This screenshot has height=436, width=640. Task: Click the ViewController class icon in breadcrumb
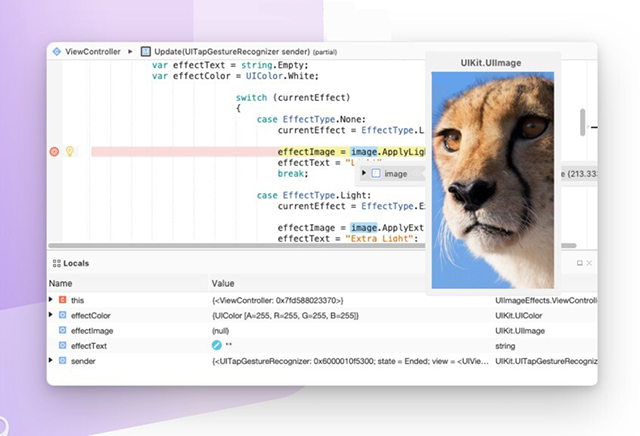click(x=57, y=51)
